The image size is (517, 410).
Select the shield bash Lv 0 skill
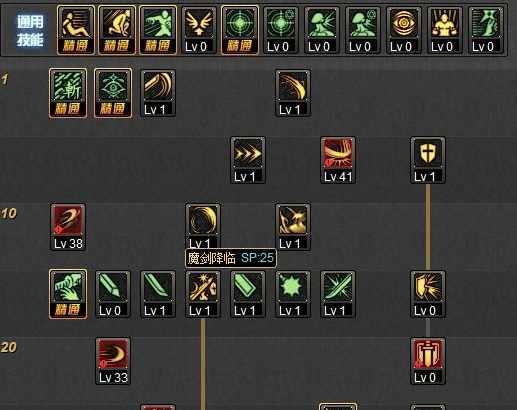(428, 294)
